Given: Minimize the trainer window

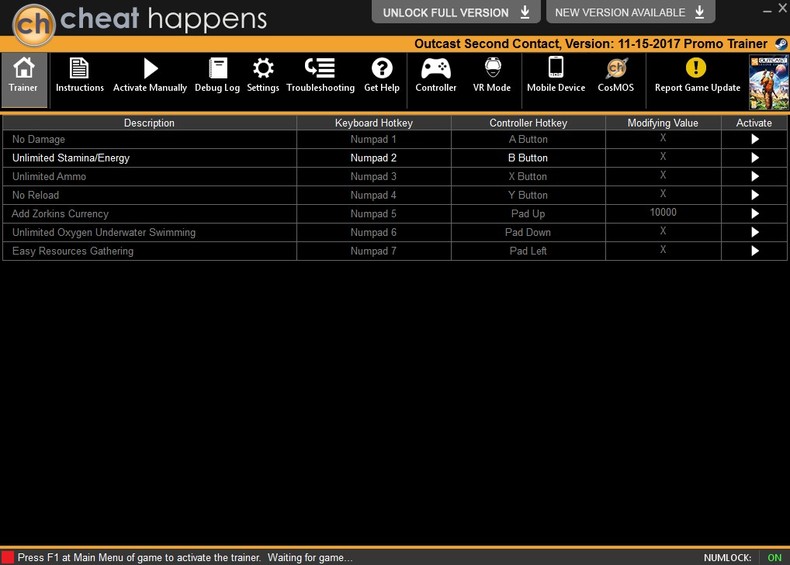Looking at the screenshot, I should click(767, 10).
